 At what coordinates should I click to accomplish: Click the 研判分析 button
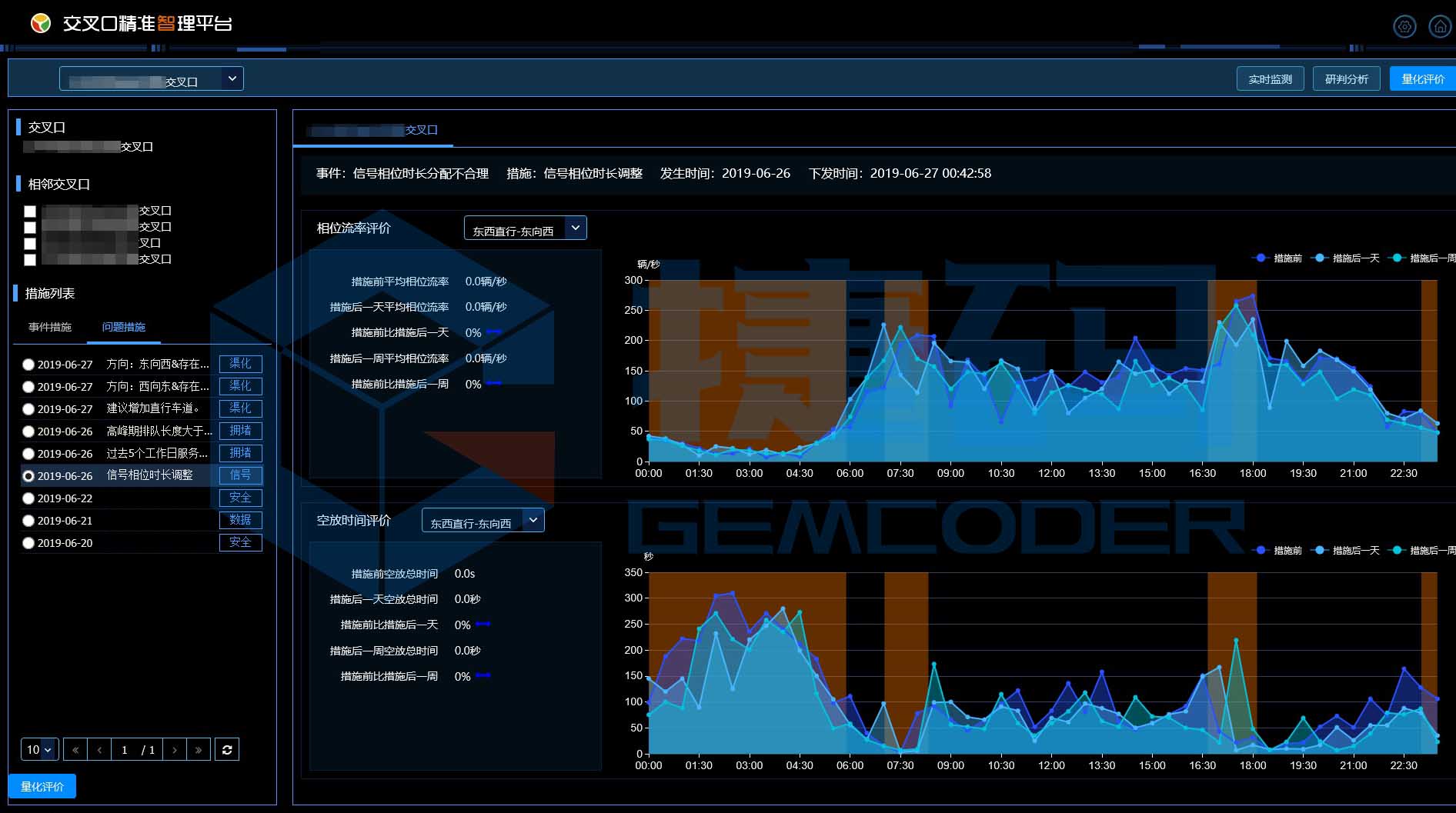(x=1346, y=79)
